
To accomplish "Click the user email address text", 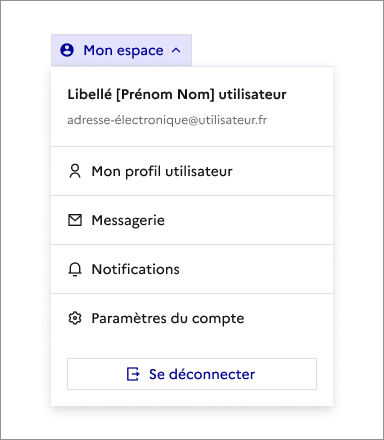I will pyautogui.click(x=167, y=120).
